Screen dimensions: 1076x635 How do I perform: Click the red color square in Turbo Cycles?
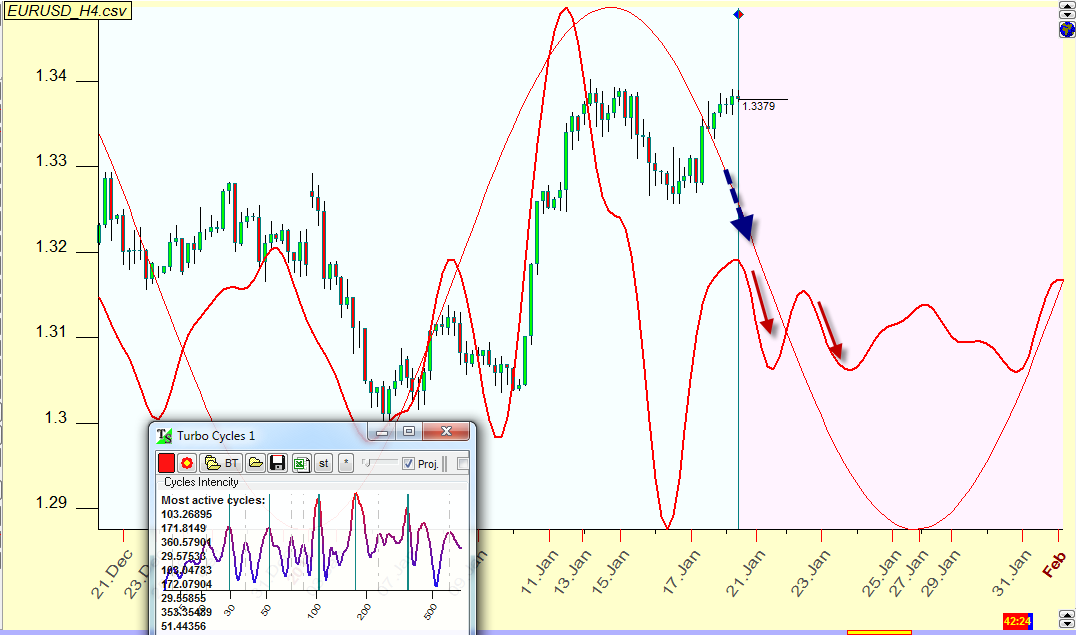pos(167,463)
